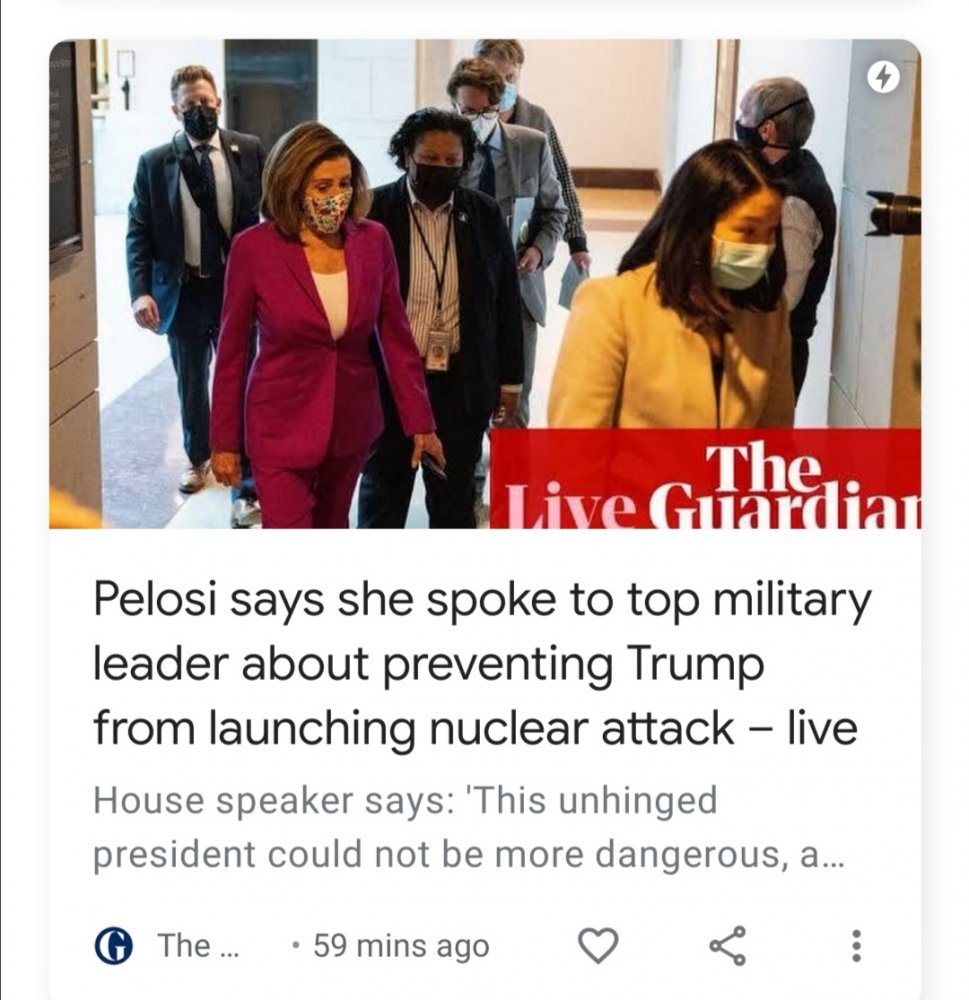Share the Pelosi article via share icon

pyautogui.click(x=727, y=945)
